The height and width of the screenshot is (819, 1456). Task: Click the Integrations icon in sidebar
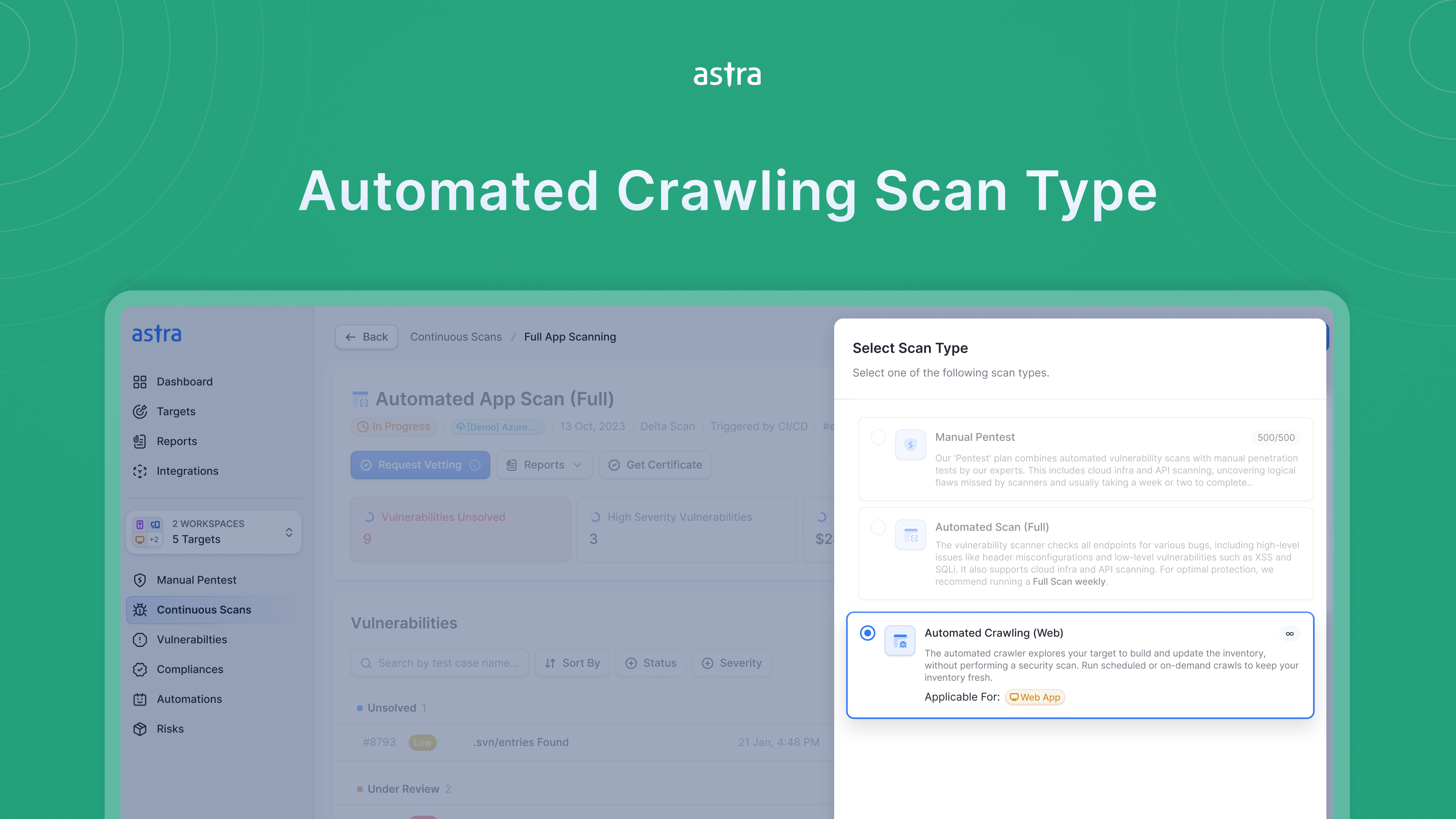[x=140, y=471]
